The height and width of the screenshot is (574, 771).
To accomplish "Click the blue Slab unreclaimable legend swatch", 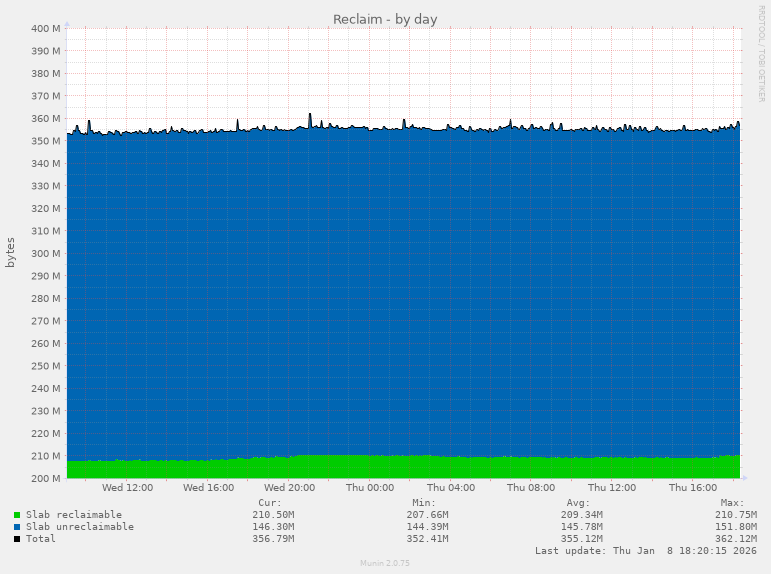I will [x=17, y=527].
